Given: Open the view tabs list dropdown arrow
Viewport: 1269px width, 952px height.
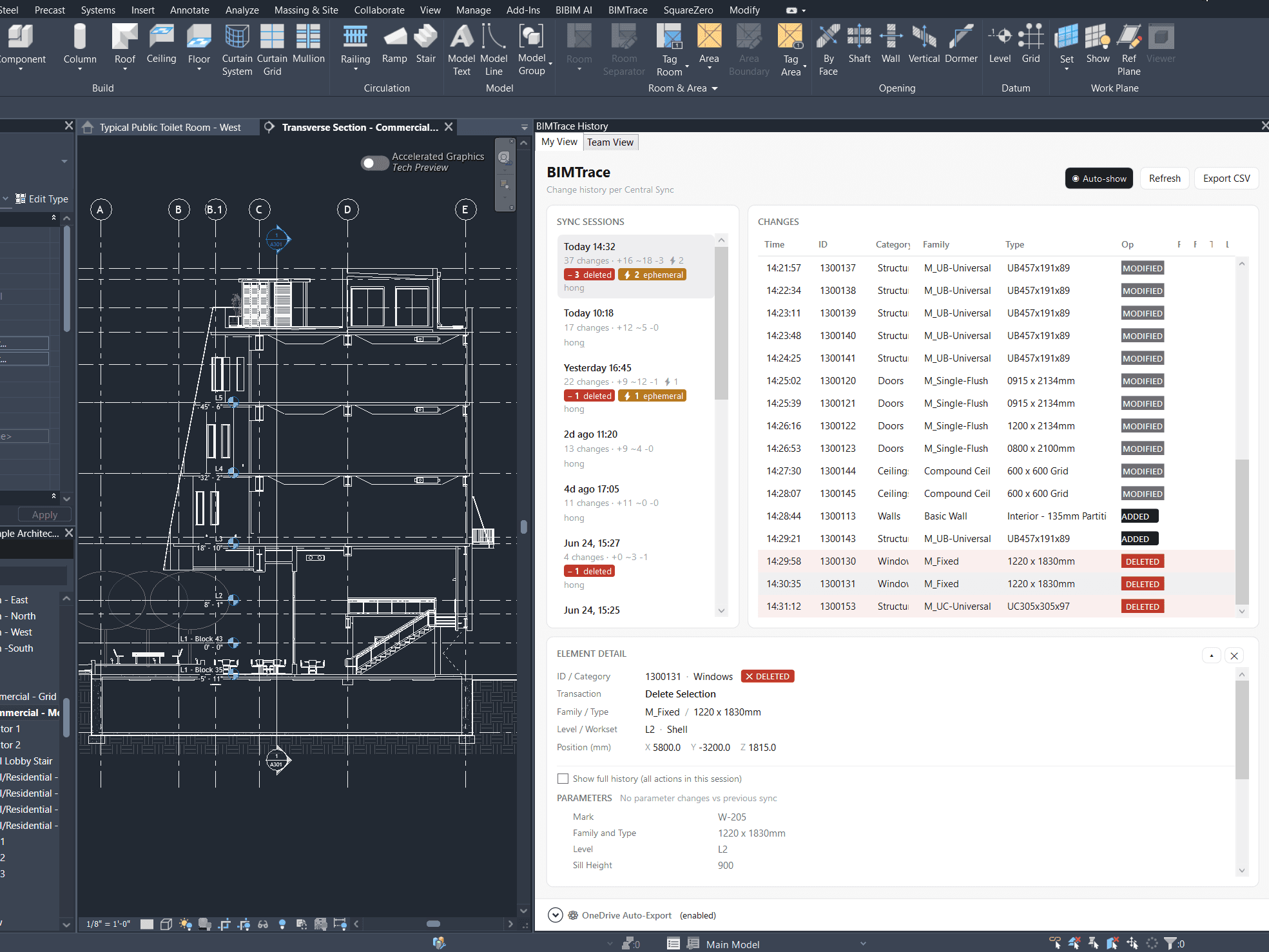Looking at the screenshot, I should 525,128.
